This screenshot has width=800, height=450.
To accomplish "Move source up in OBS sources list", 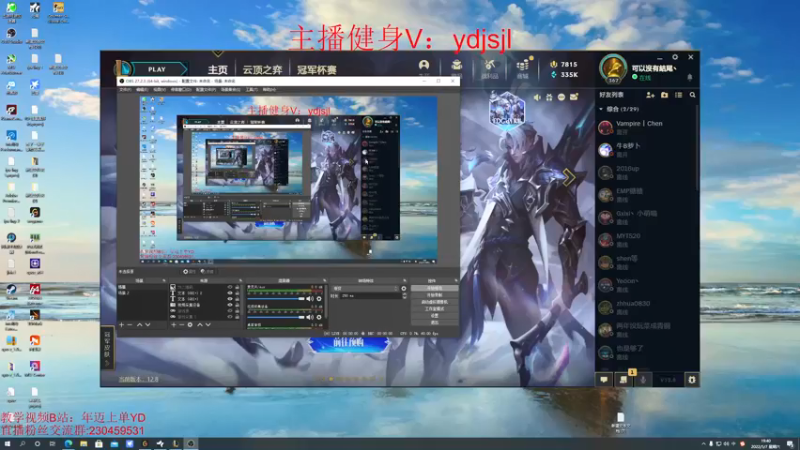I will [x=199, y=325].
